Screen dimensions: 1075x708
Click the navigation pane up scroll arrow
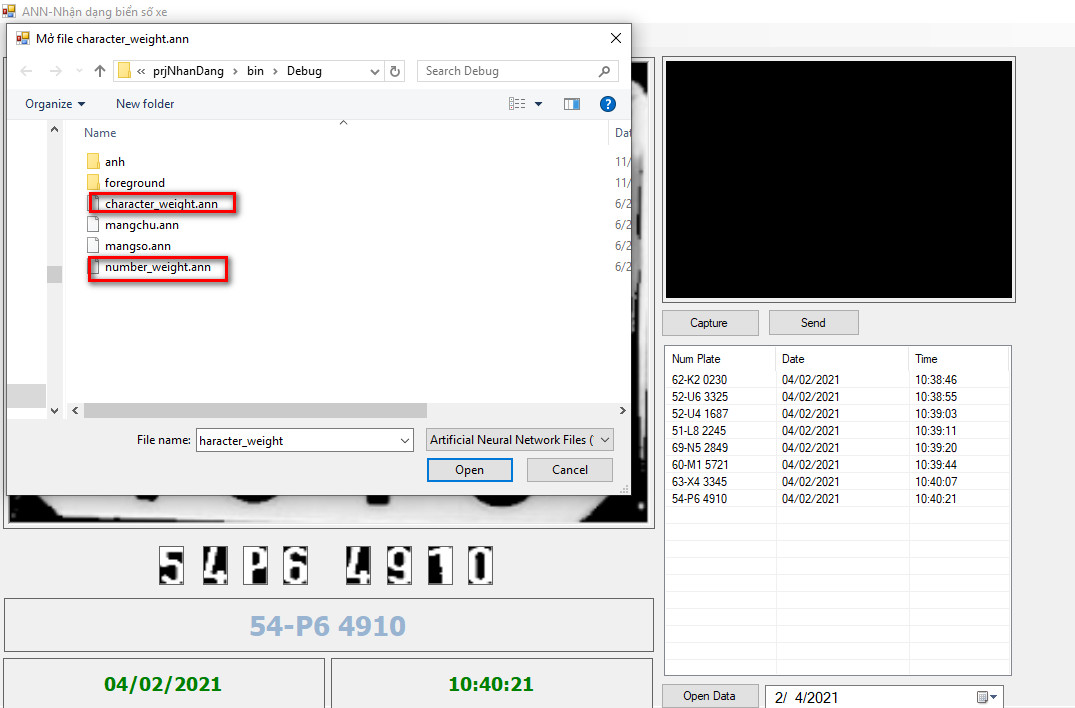pos(54,130)
